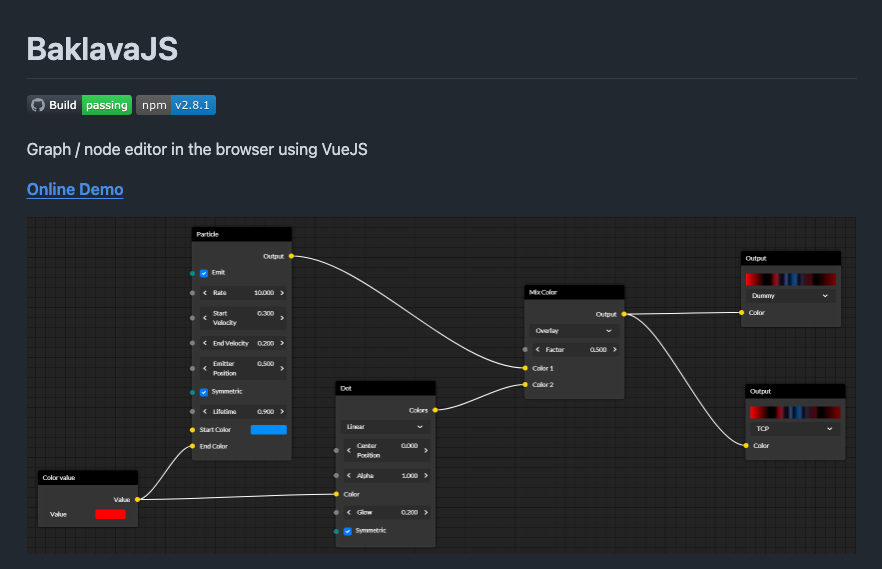Click the Glow input port
The height and width of the screenshot is (569, 882).
(336, 512)
